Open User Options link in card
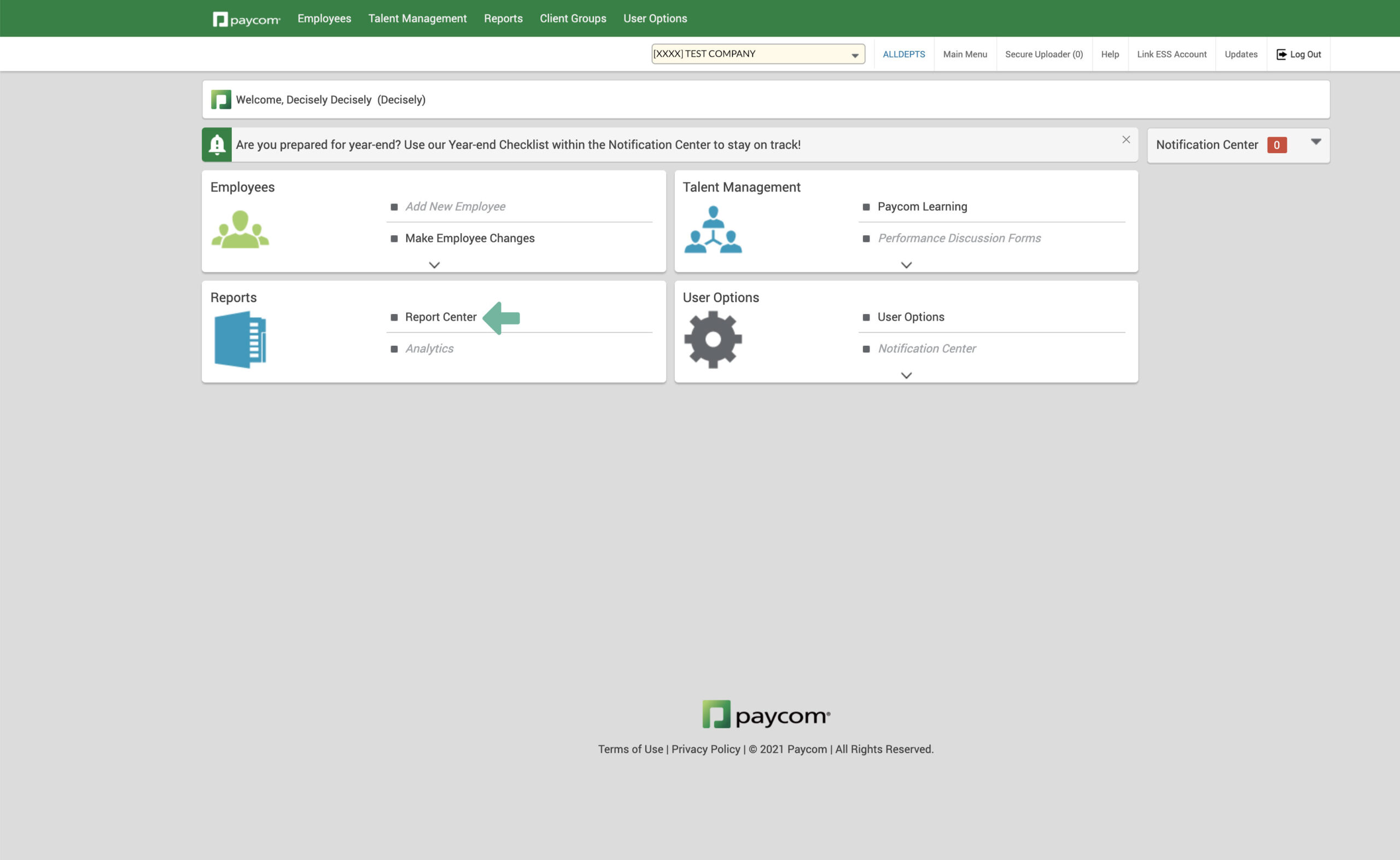 click(911, 317)
